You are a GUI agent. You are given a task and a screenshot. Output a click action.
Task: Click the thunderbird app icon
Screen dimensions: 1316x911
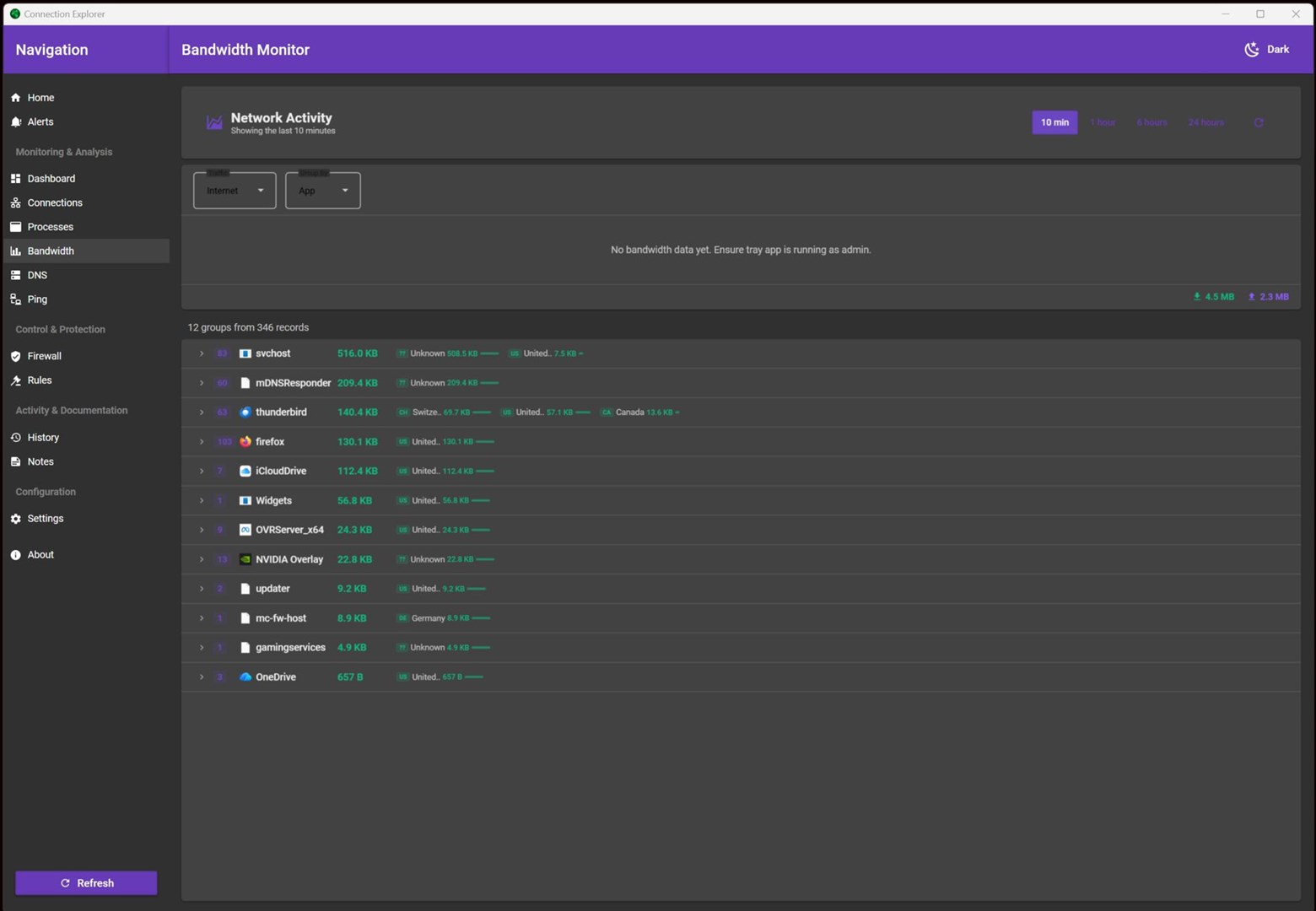(x=245, y=412)
